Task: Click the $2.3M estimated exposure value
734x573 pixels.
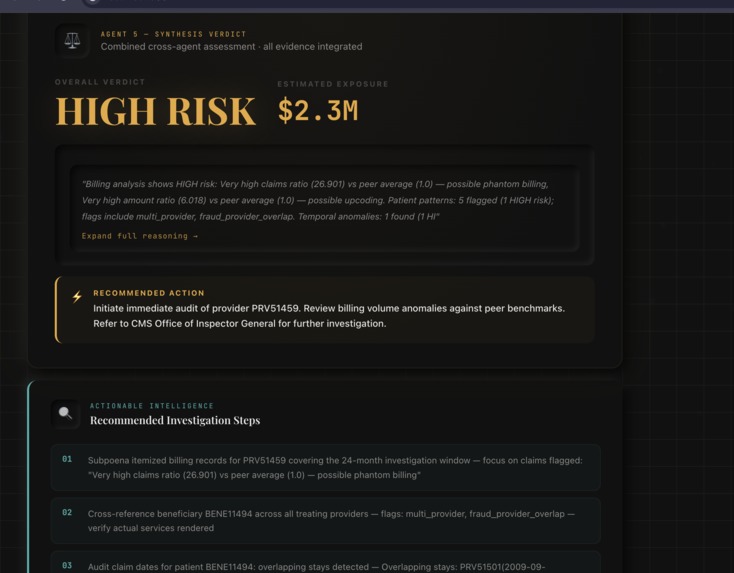Action: 318,111
